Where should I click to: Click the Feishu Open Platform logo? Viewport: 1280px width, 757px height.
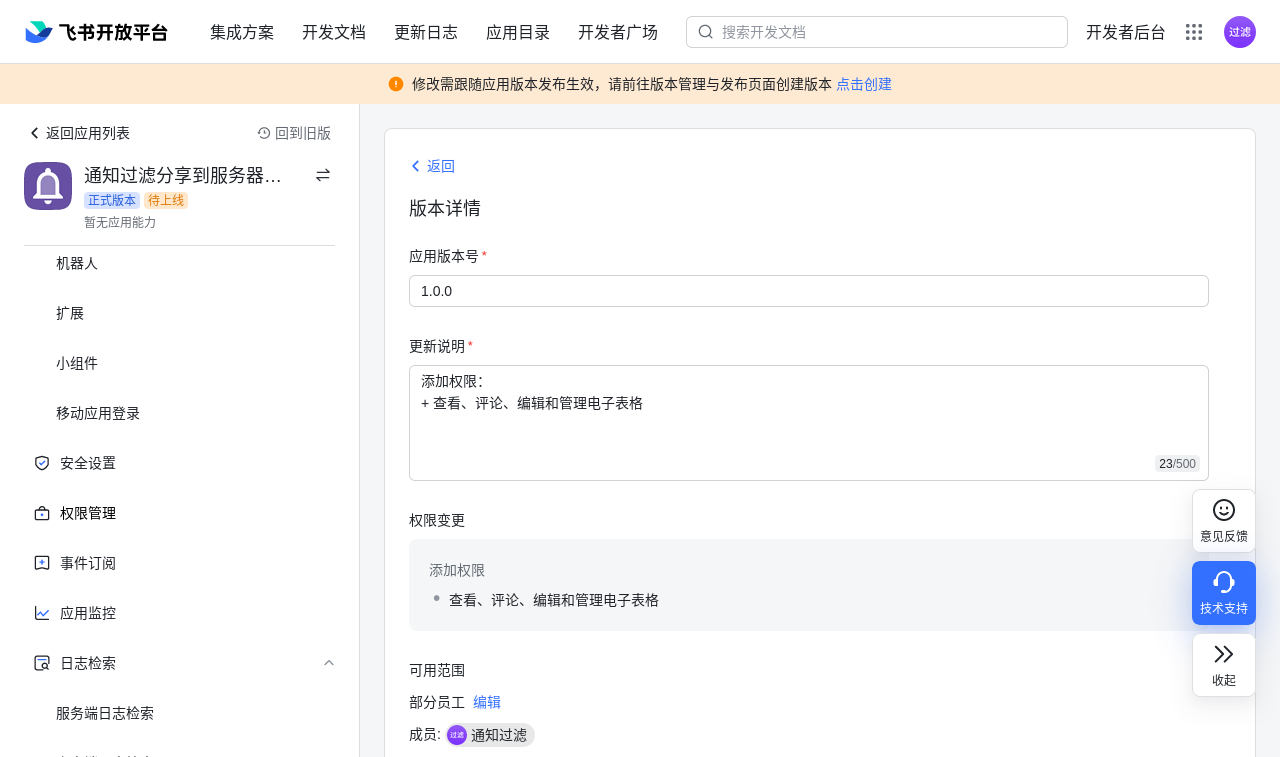pyautogui.click(x=97, y=32)
